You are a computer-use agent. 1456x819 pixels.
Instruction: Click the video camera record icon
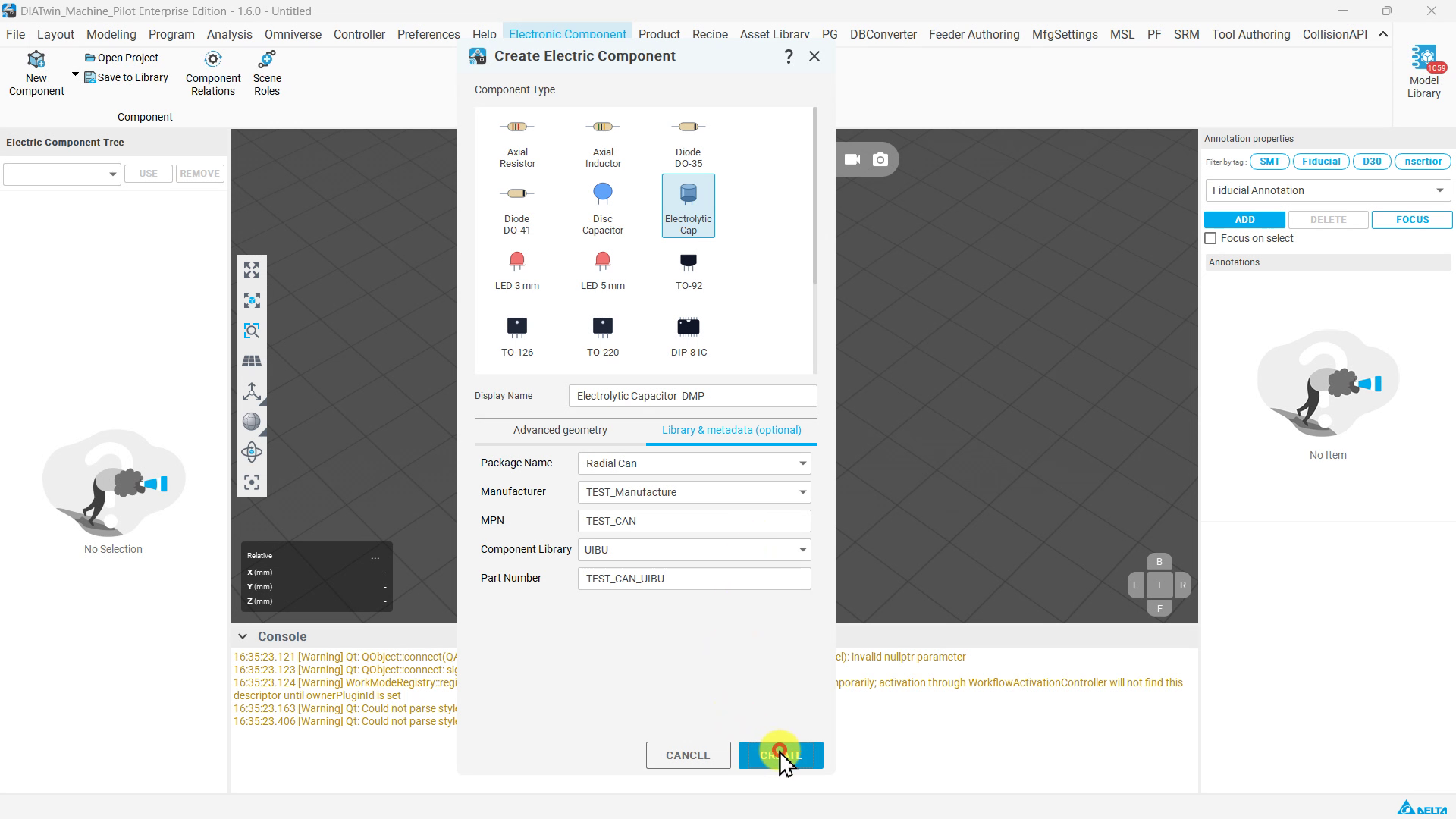(852, 160)
